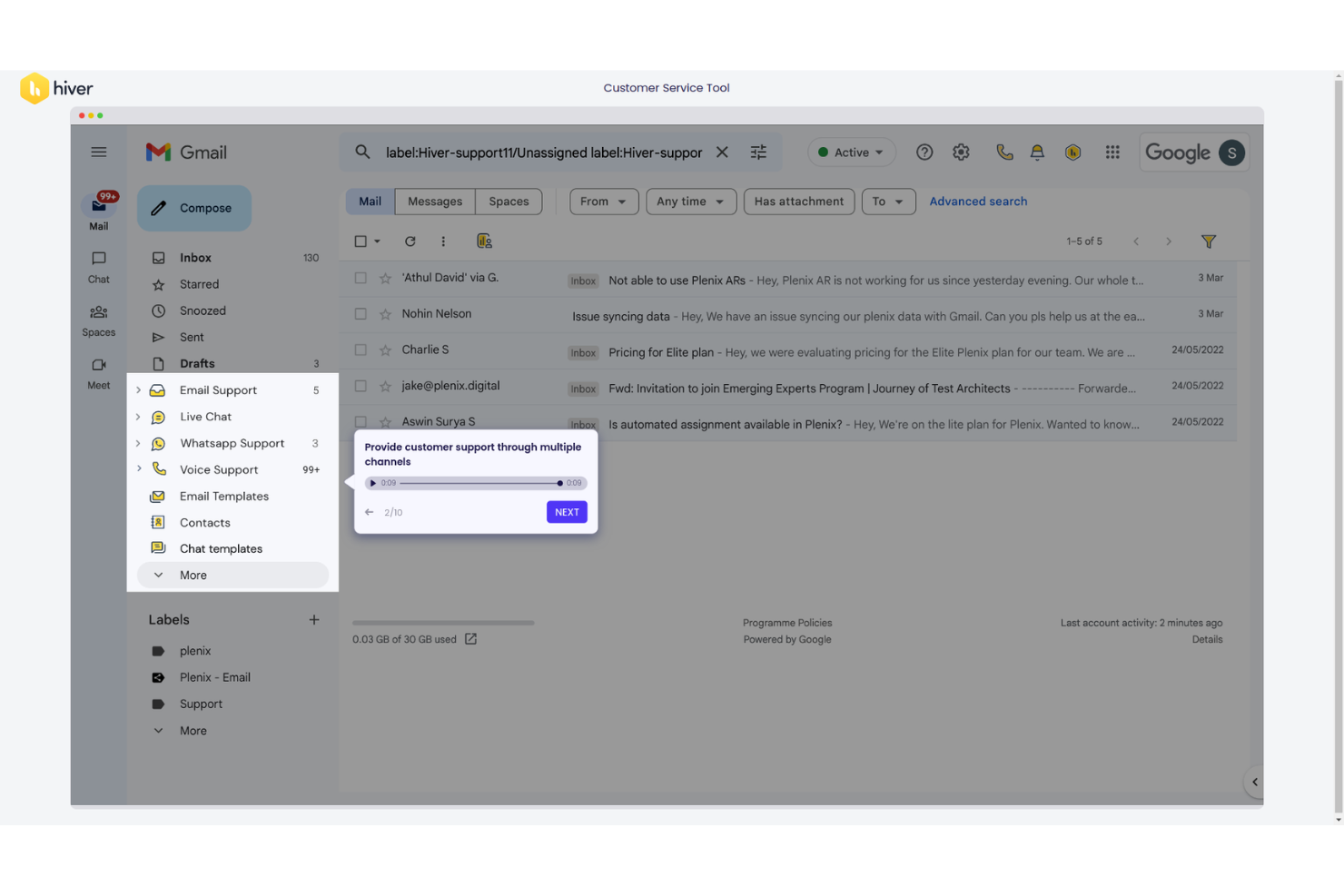
Task: Click the hexagonal Hiver extension icon
Action: (x=1072, y=153)
